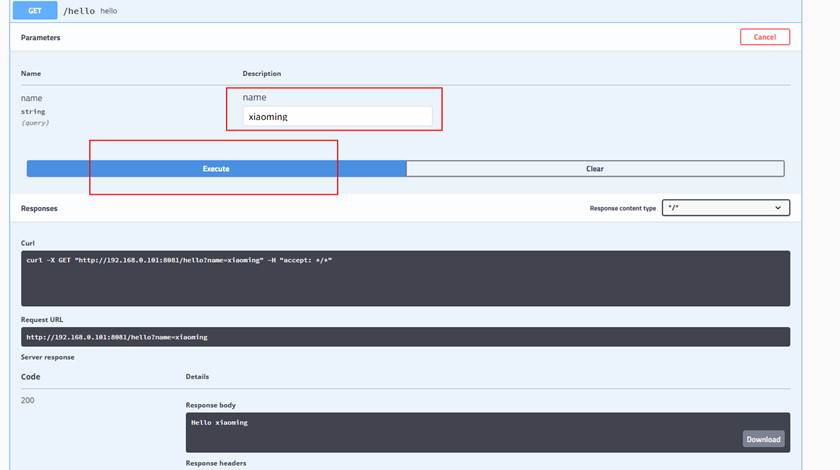Click the Responses section header

click(39, 208)
